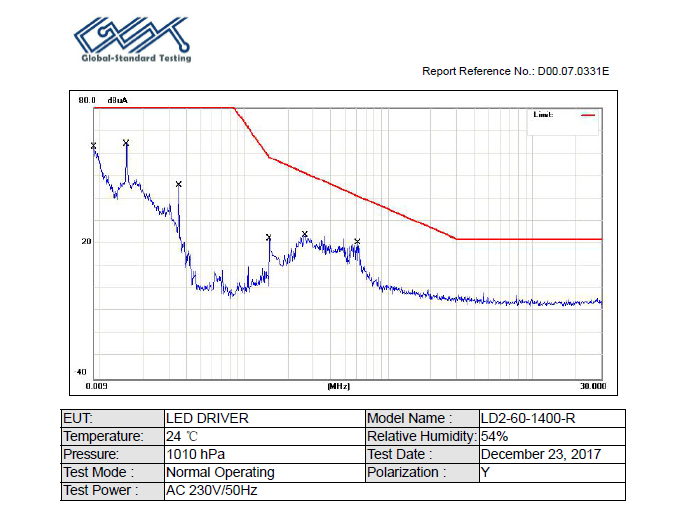679x505 pixels.
Task: Click the third X peak marker
Action: click(179, 184)
